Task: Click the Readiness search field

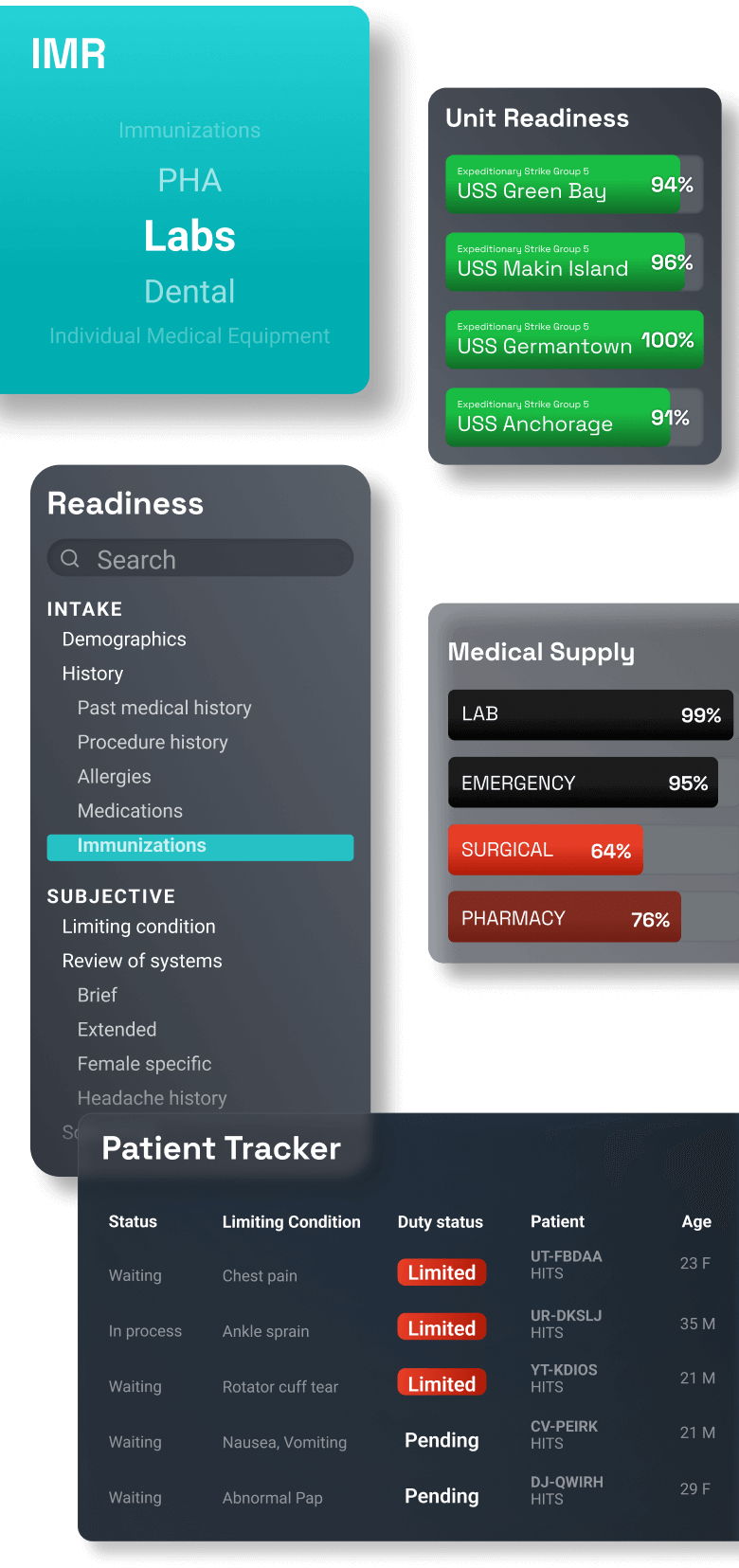Action: tap(212, 559)
